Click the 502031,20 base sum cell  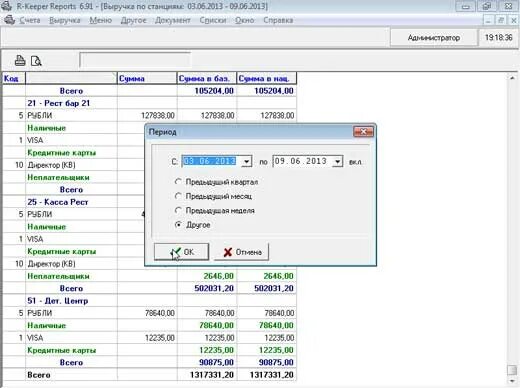tap(207, 288)
